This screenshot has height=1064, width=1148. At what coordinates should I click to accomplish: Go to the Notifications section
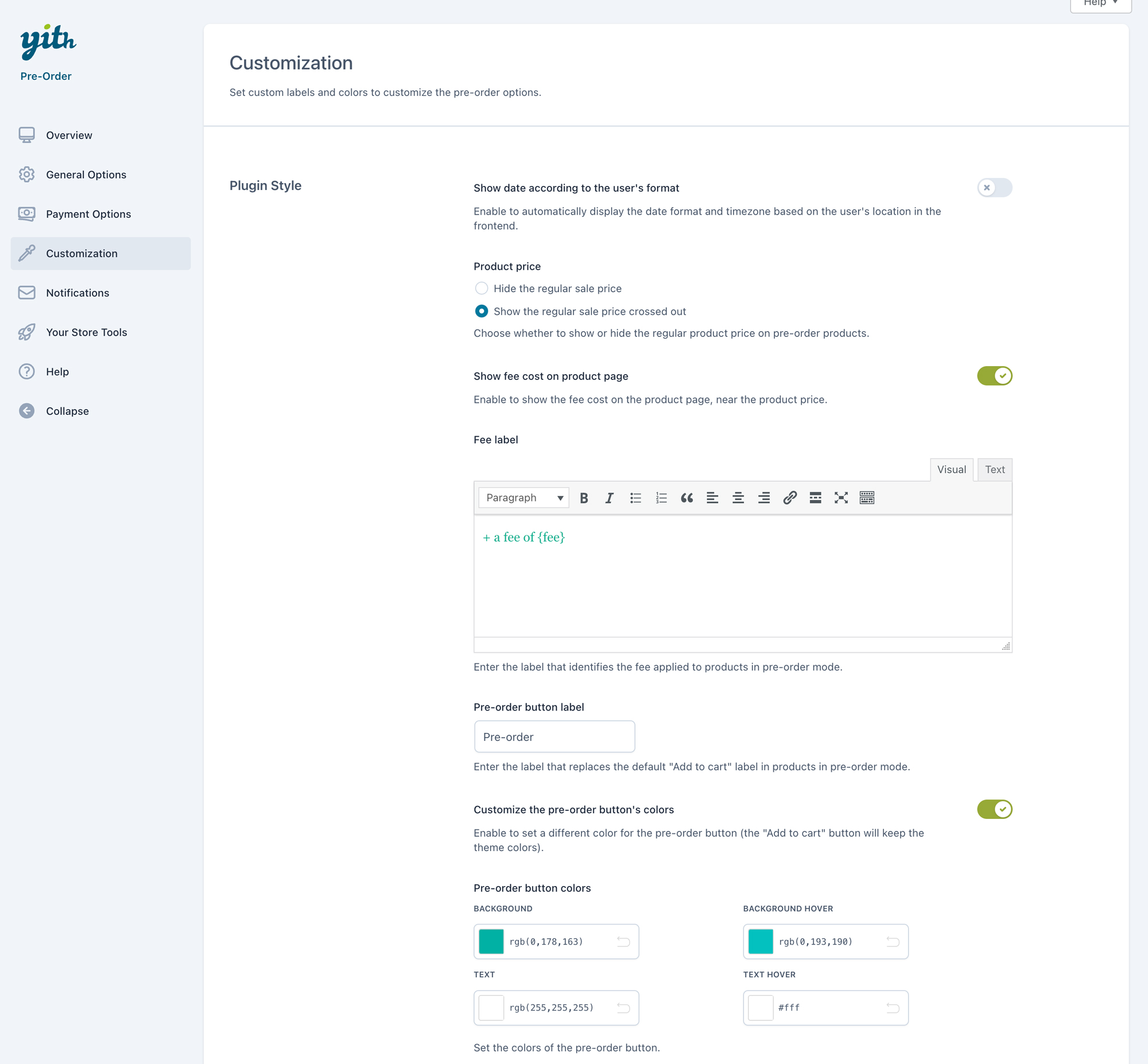tap(77, 293)
